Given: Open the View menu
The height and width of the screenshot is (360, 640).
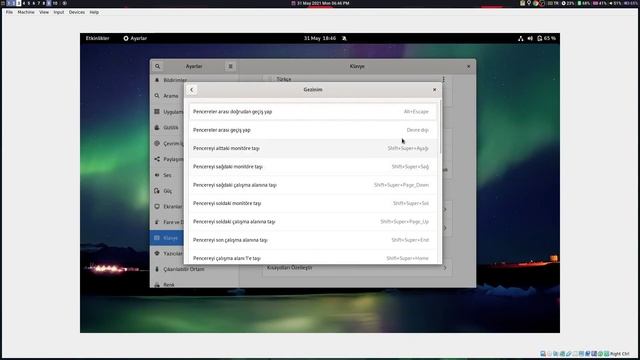Looking at the screenshot, I should [x=44, y=12].
